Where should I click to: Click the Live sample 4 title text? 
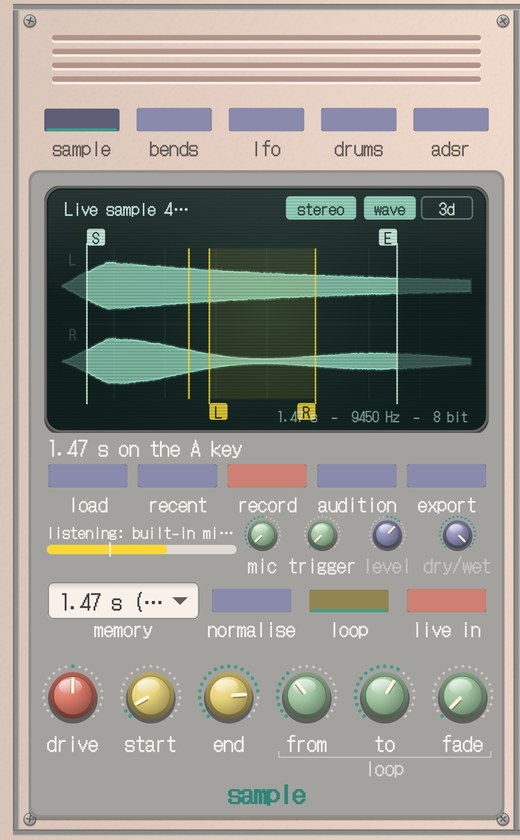coord(126,209)
